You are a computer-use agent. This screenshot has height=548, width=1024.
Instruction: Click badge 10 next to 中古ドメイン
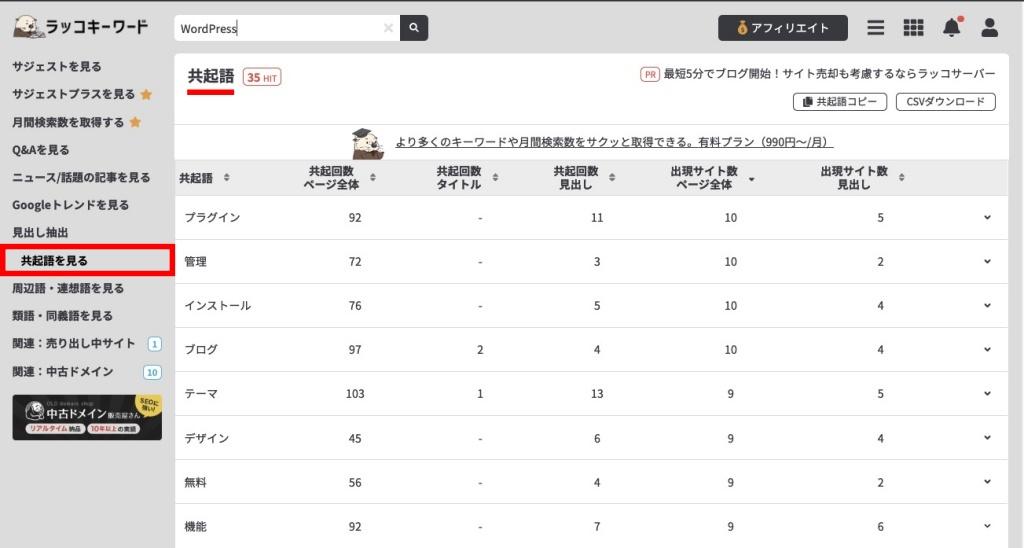tap(152, 372)
